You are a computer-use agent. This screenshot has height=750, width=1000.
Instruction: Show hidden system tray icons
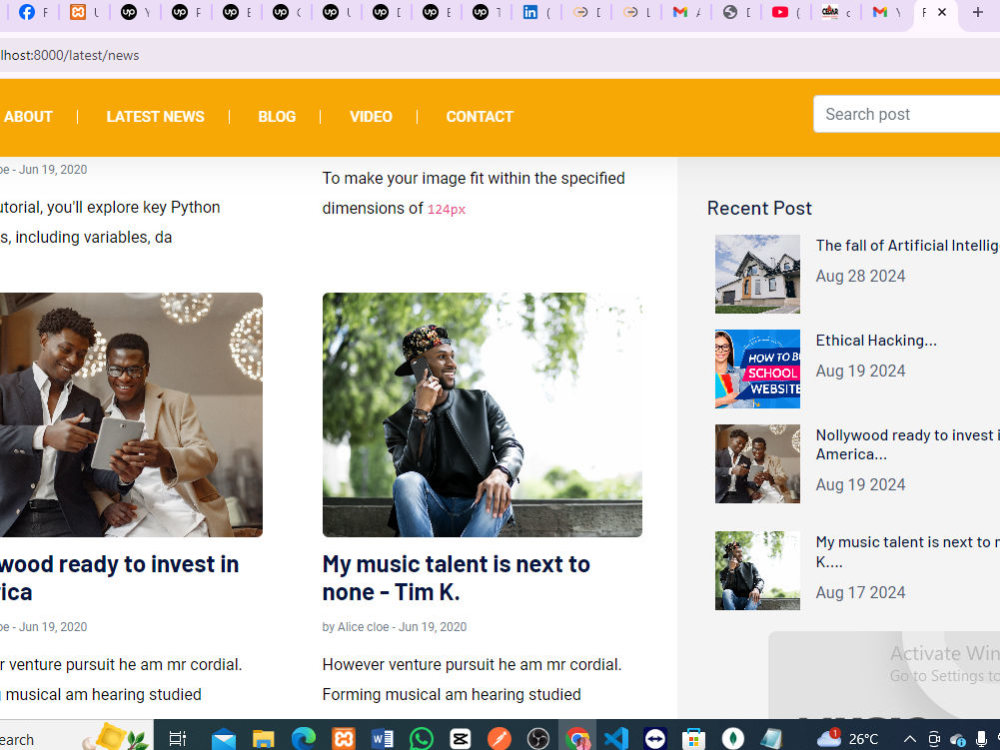(910, 739)
